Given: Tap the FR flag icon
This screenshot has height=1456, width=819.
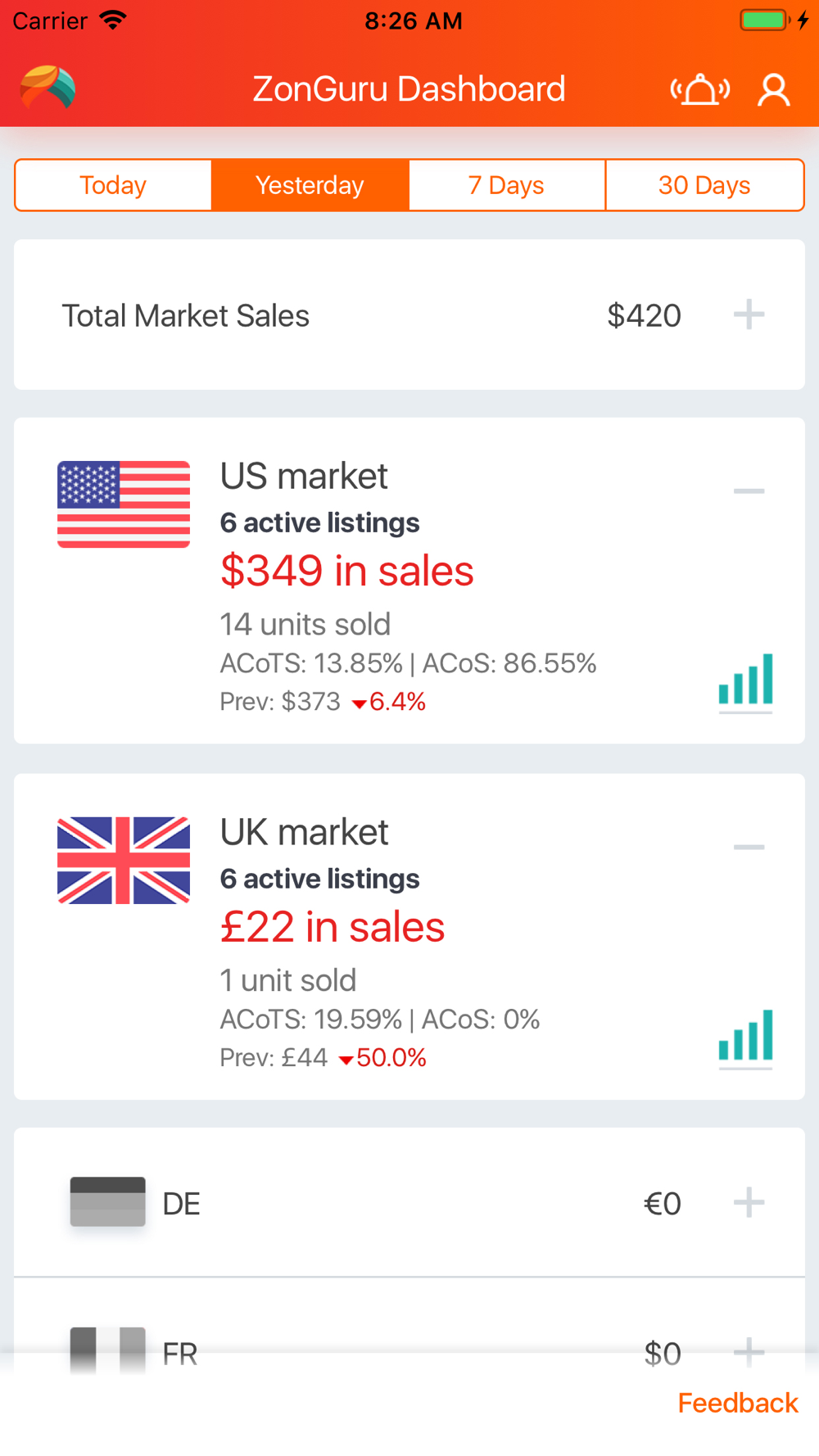Looking at the screenshot, I should (108, 1350).
